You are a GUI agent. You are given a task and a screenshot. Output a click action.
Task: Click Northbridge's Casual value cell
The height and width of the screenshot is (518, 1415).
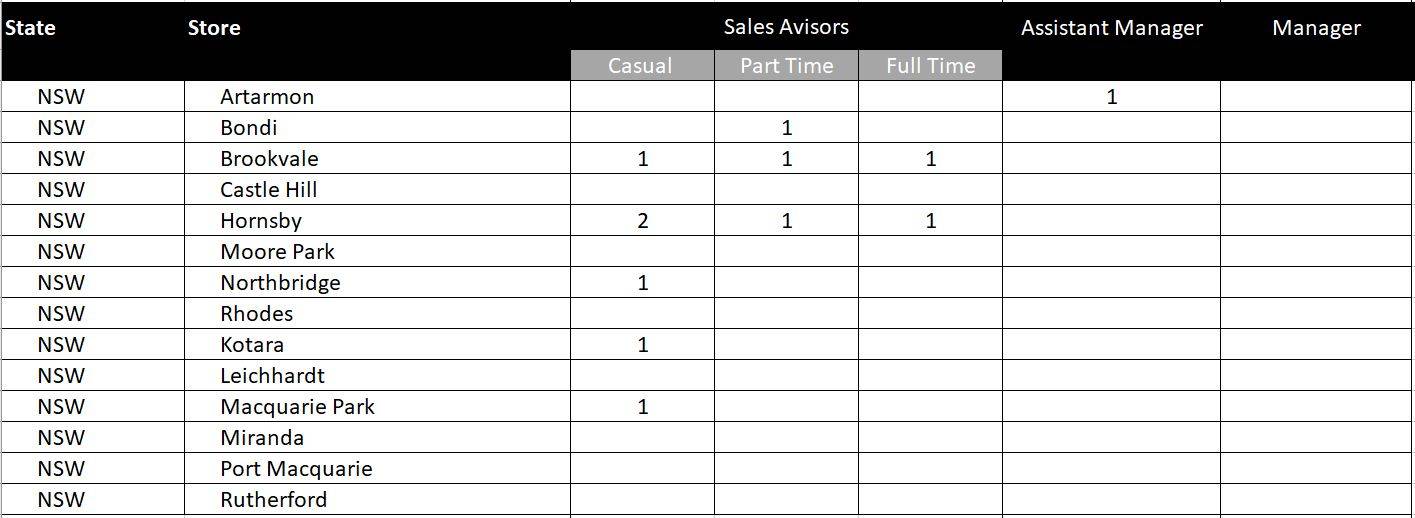pyautogui.click(x=642, y=283)
